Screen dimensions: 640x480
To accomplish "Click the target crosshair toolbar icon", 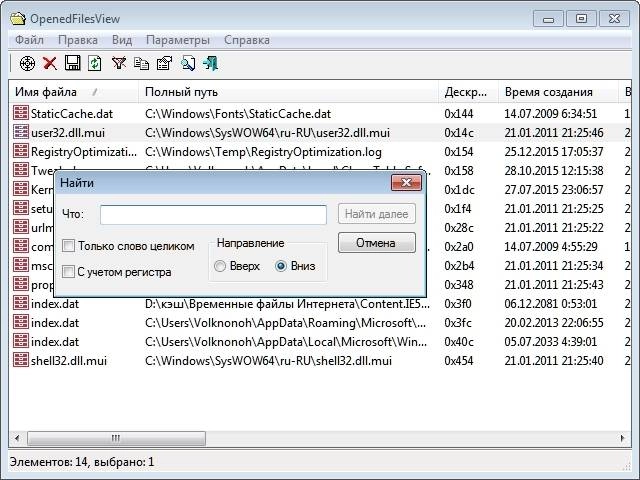I will click(27, 64).
